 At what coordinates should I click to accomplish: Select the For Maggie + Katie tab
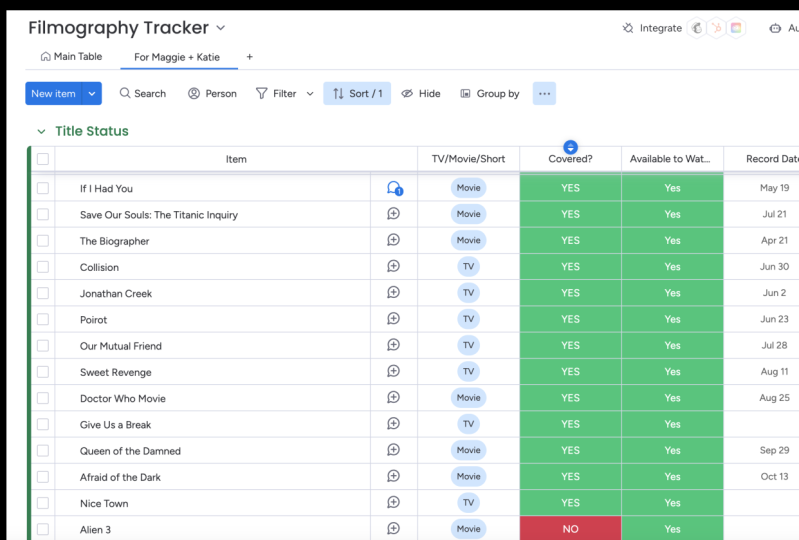(177, 57)
